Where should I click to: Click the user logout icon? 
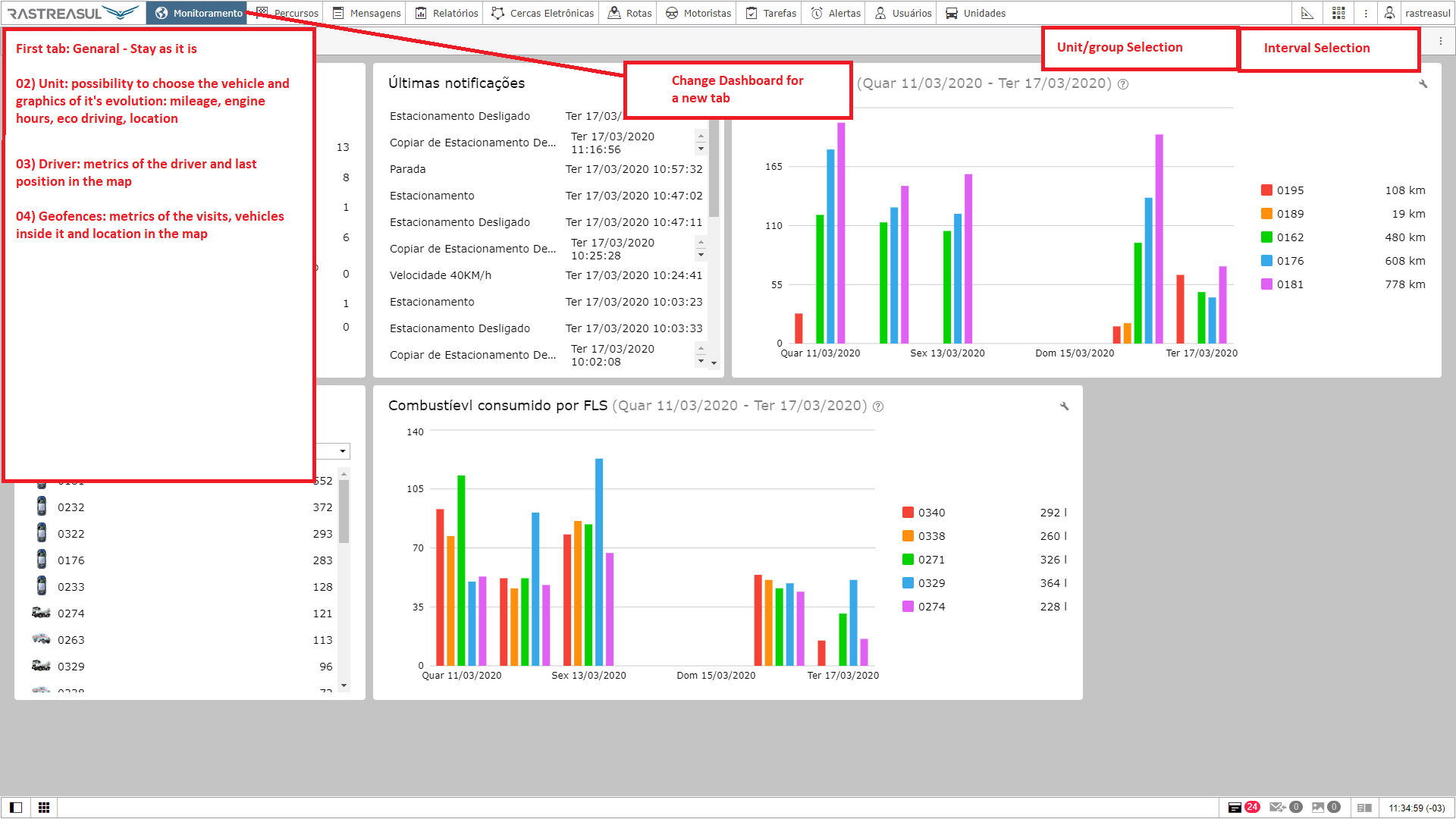(x=1389, y=13)
